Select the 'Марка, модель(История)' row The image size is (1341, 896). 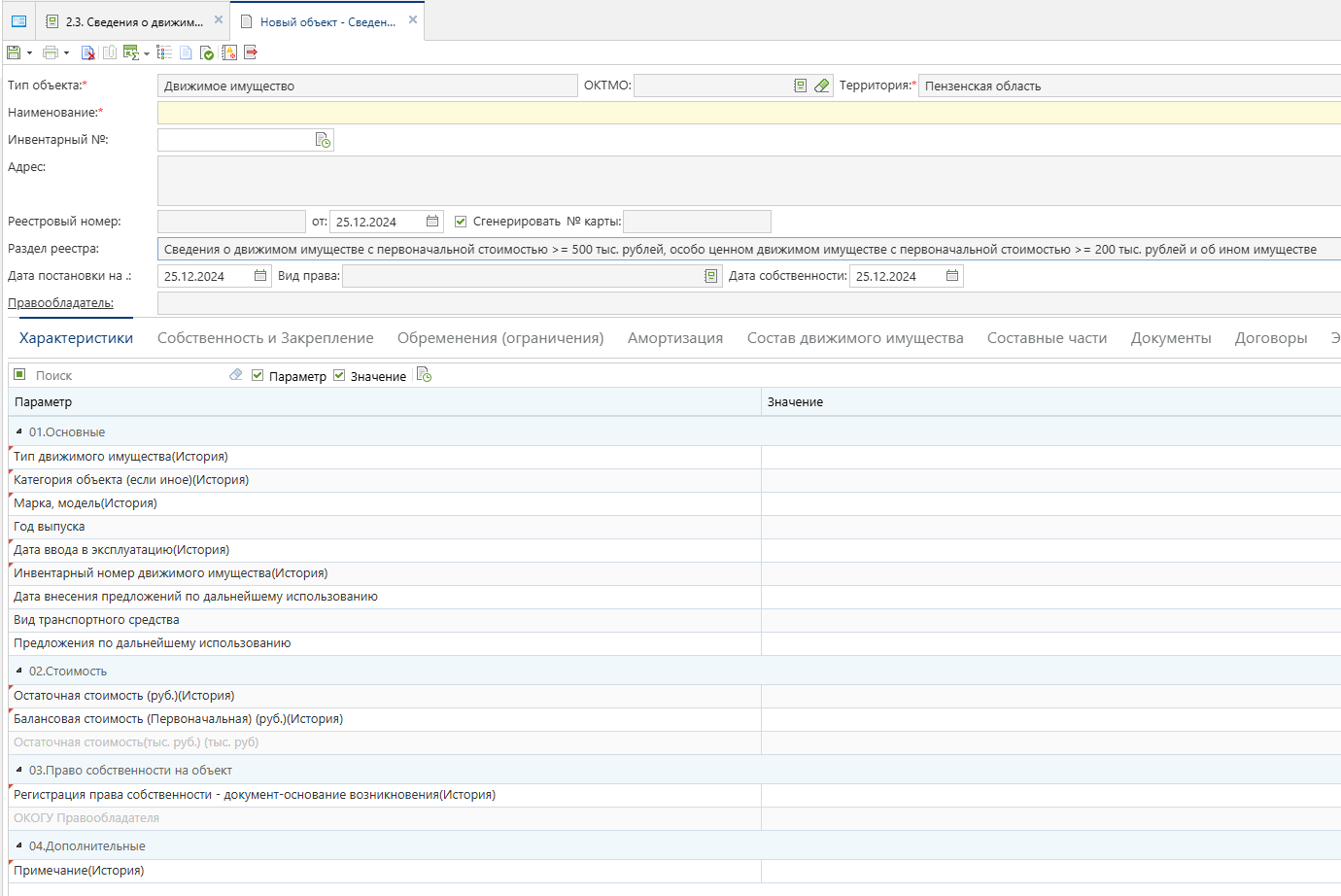point(674,503)
